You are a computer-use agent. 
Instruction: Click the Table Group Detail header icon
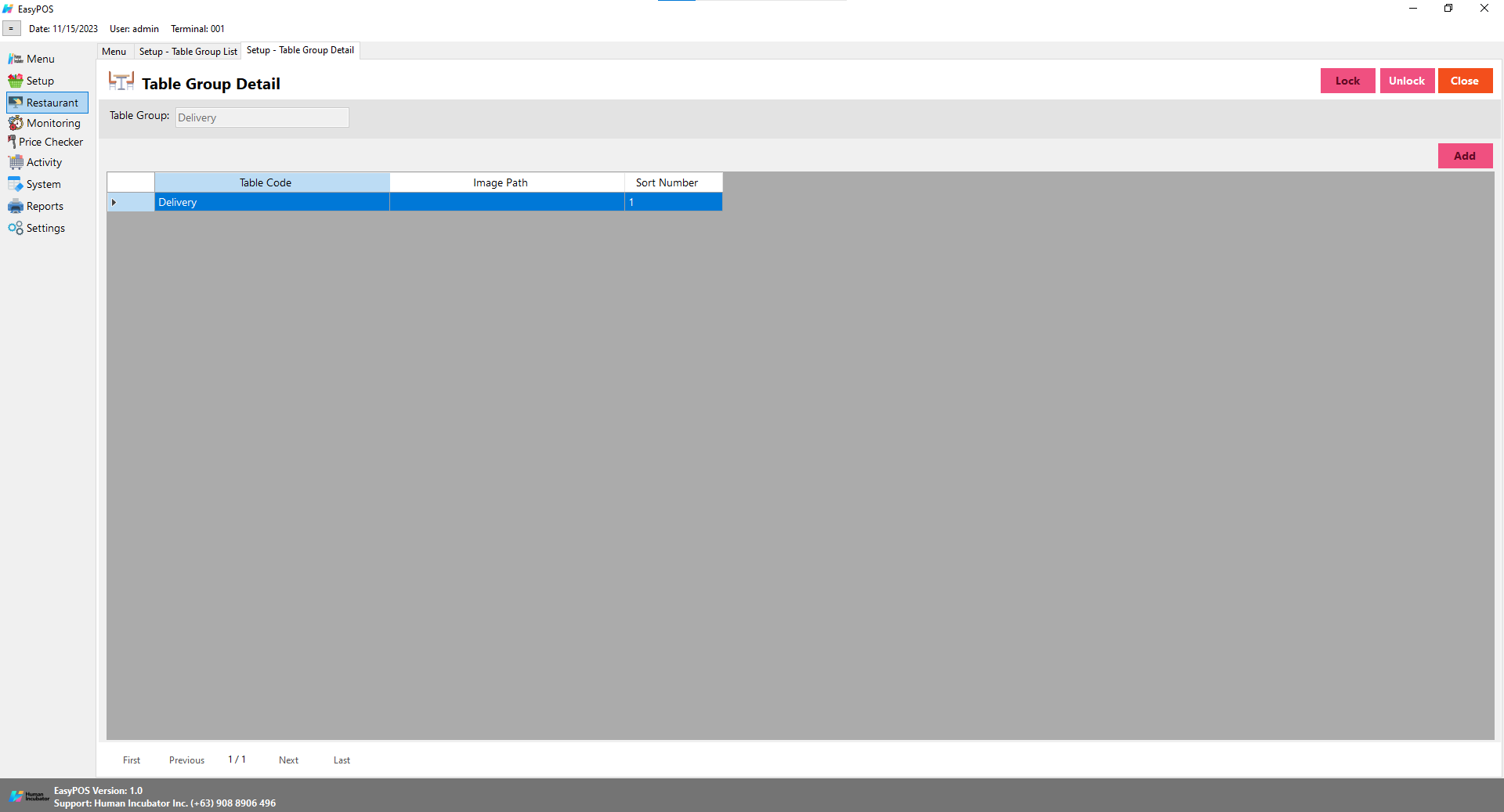tap(121, 82)
